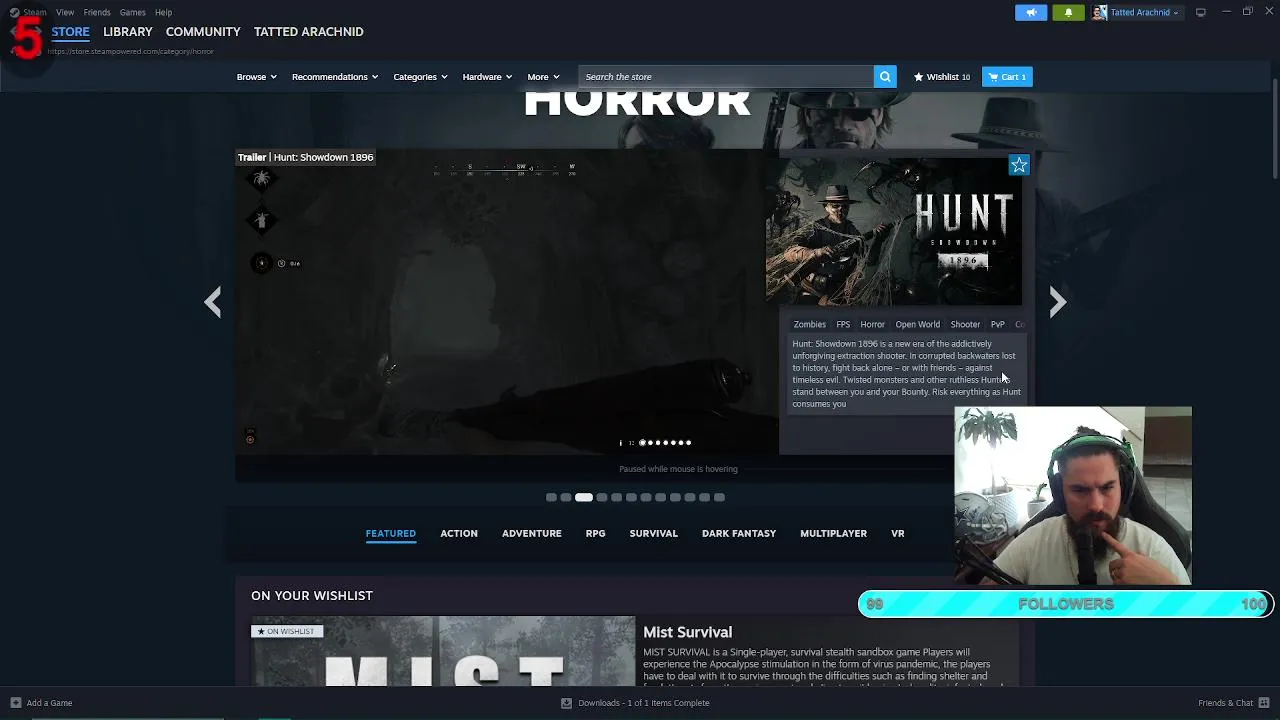Expand the Categories dropdown
Viewport: 1280px width, 720px height.
(x=420, y=77)
